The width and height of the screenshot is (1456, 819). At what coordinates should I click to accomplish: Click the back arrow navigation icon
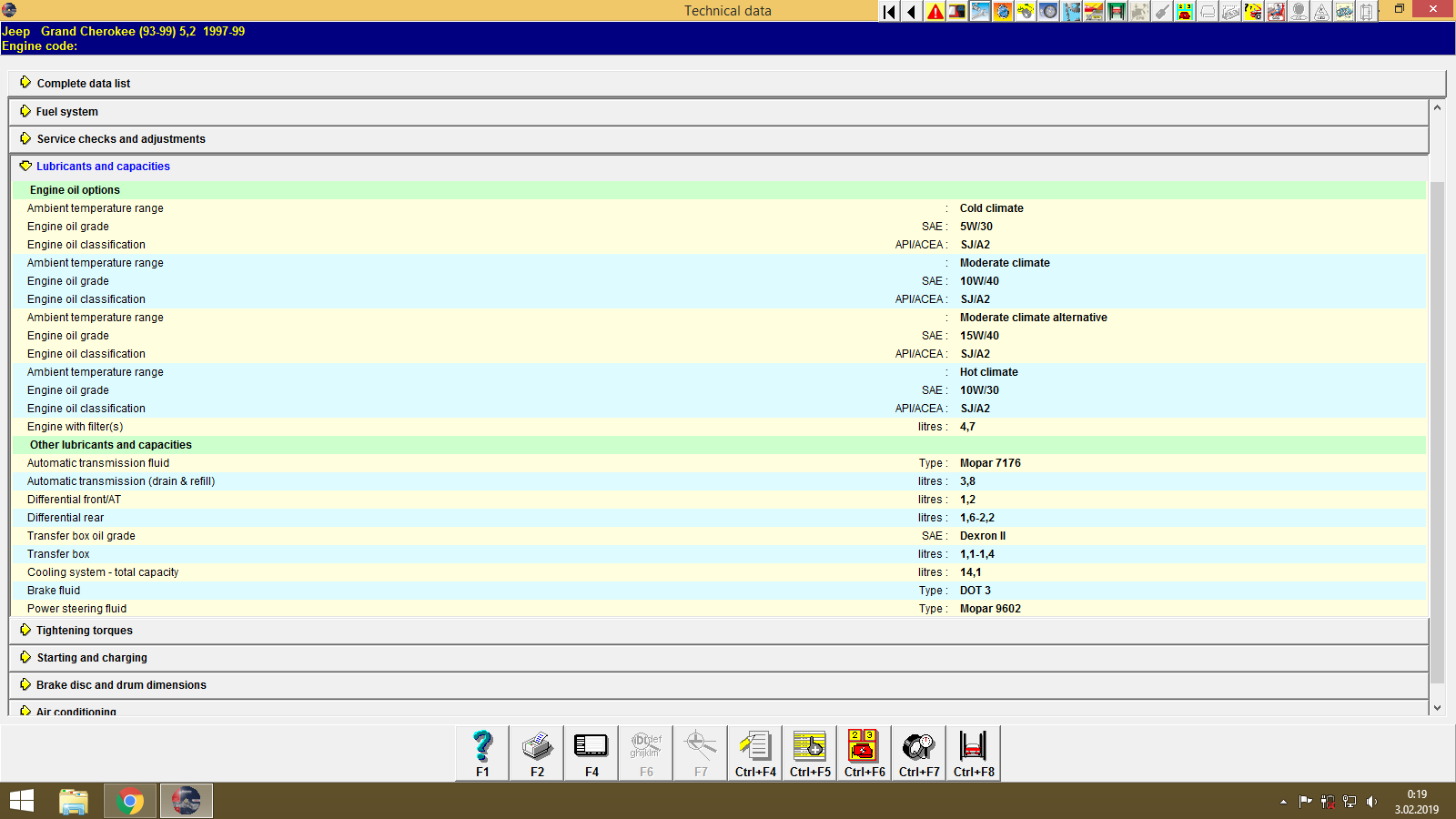point(911,12)
